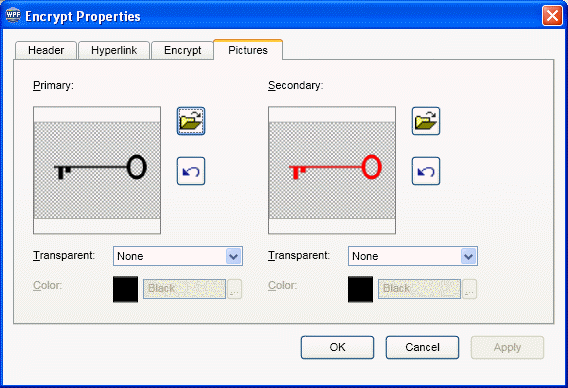This screenshot has height=388, width=568.
Task: Click the WPF icon in title bar
Action: 13,15
